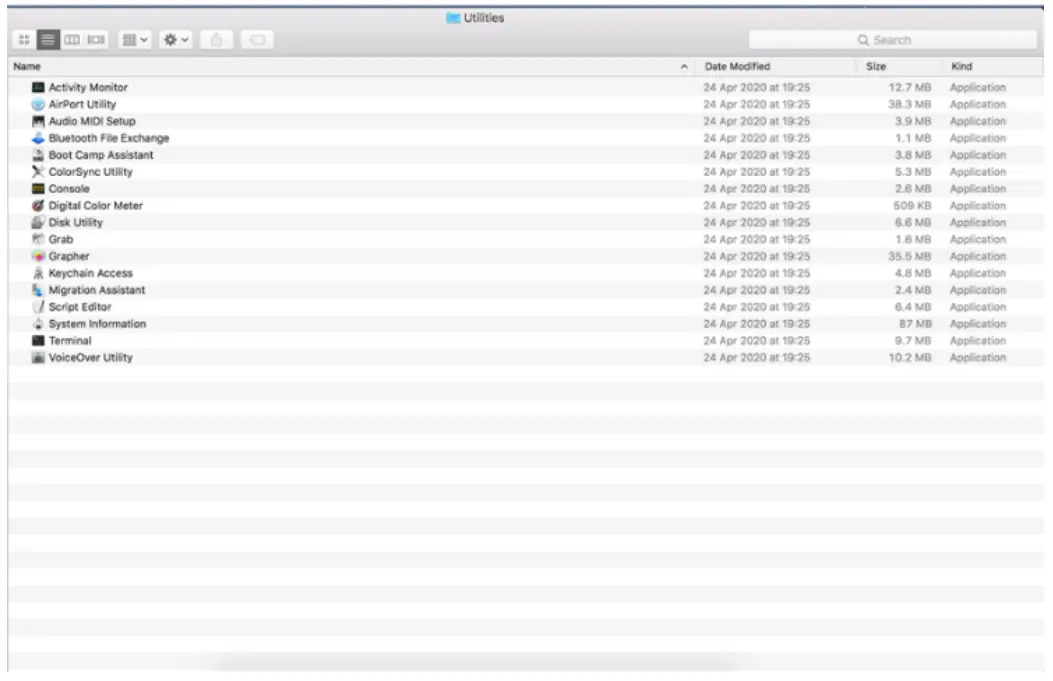
Task: Click the 'Grab' name text
Action: (60, 239)
